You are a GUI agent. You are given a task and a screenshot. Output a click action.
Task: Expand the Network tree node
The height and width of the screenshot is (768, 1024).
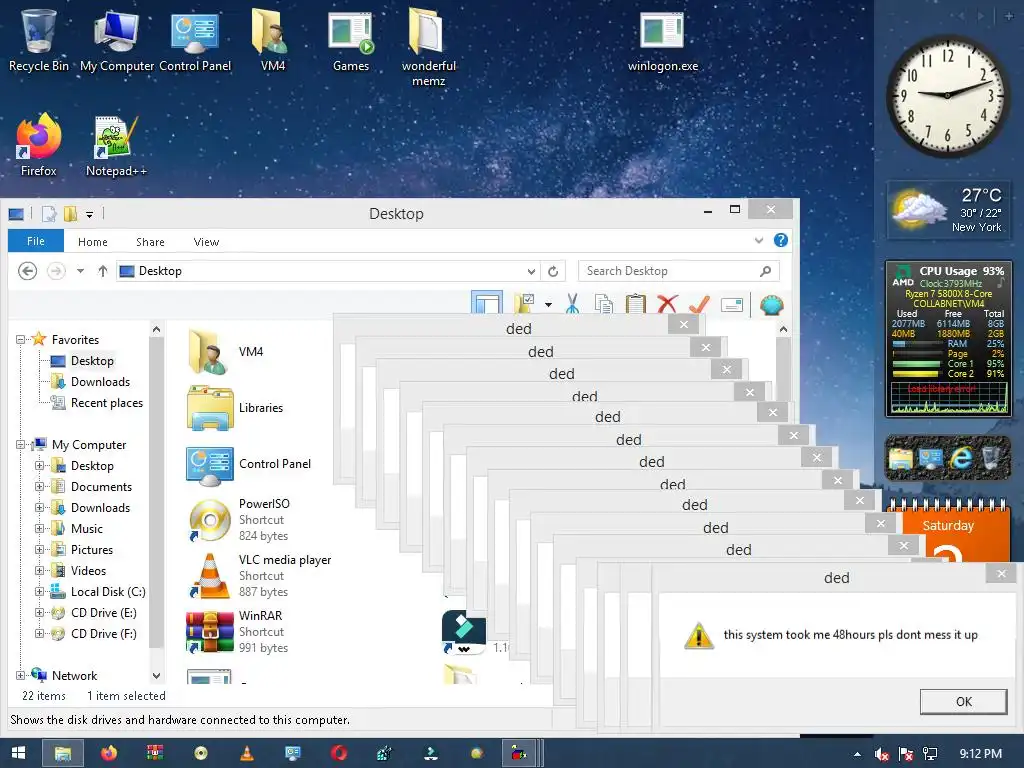(20, 675)
